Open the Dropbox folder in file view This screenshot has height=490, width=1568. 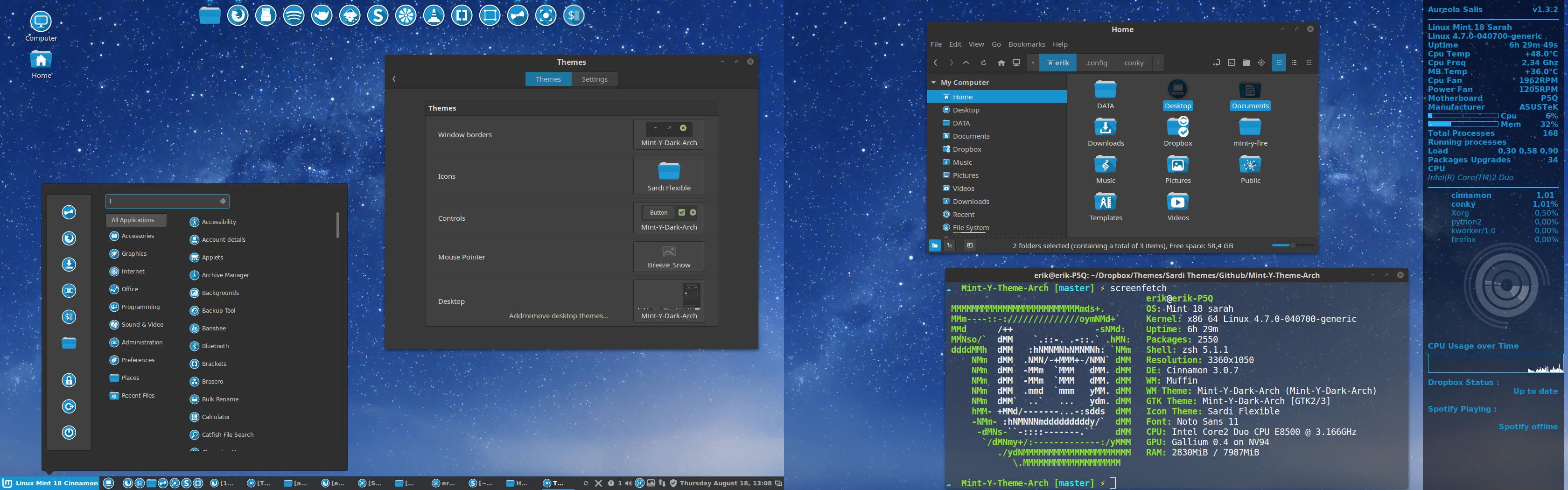pyautogui.click(x=1177, y=132)
